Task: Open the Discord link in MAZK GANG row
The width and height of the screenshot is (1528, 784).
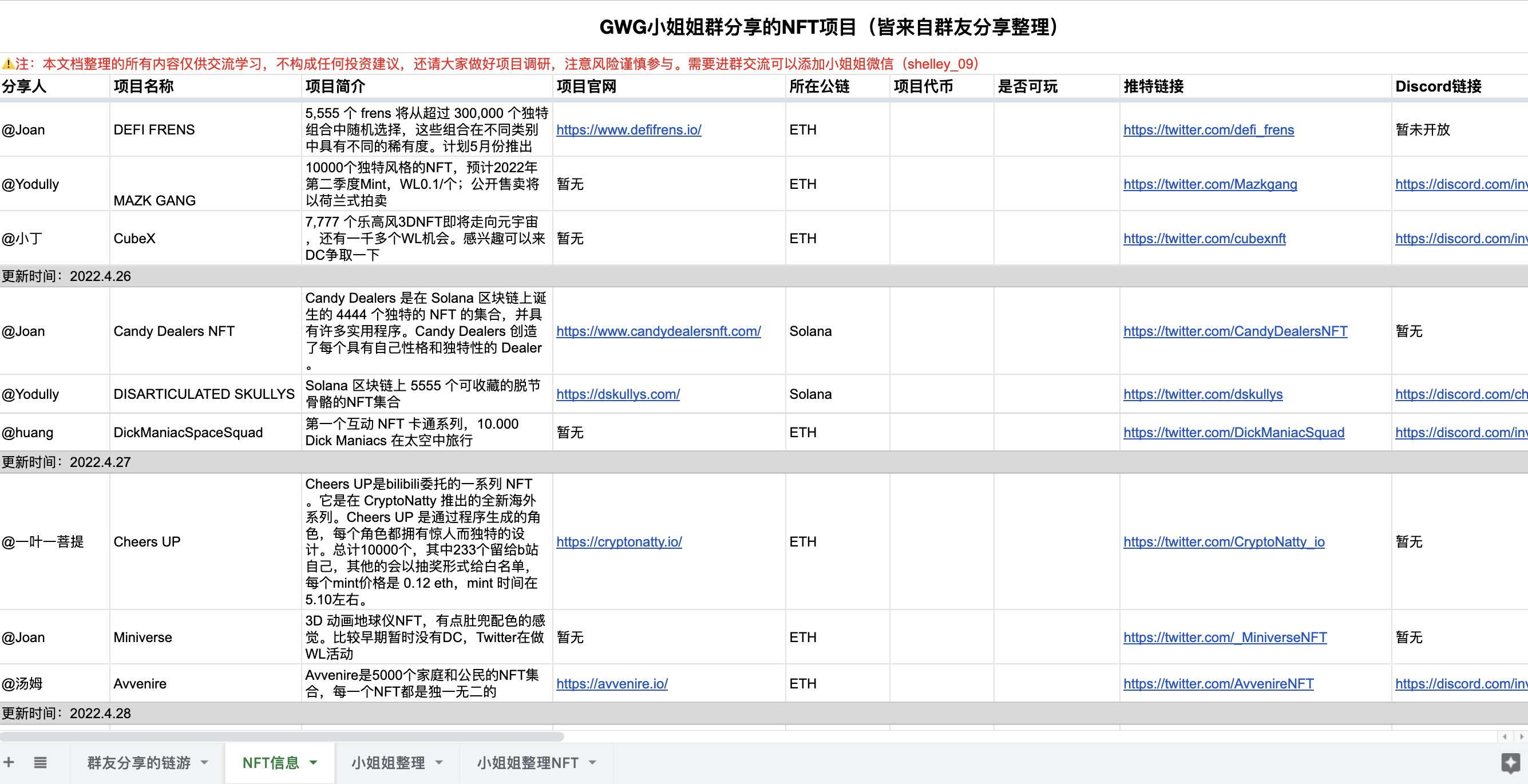Action: pos(1462,184)
